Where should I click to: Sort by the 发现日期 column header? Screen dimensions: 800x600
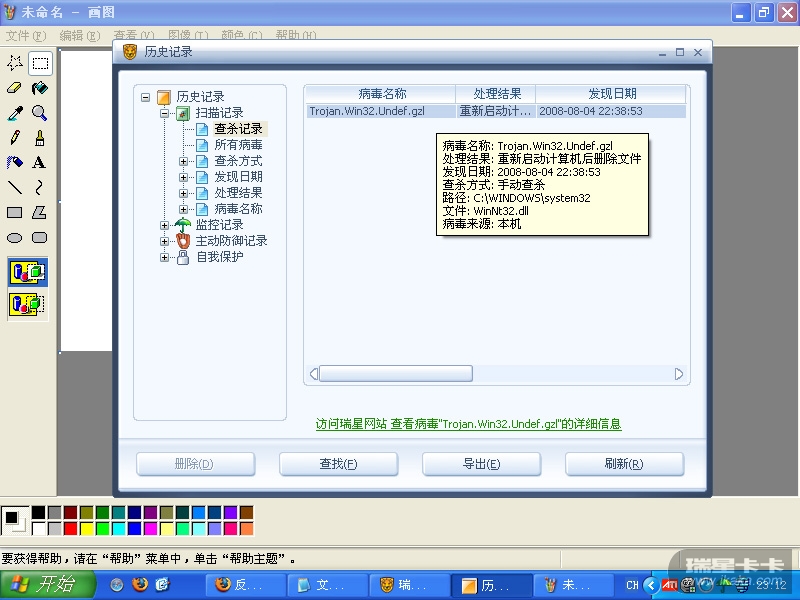click(x=611, y=94)
